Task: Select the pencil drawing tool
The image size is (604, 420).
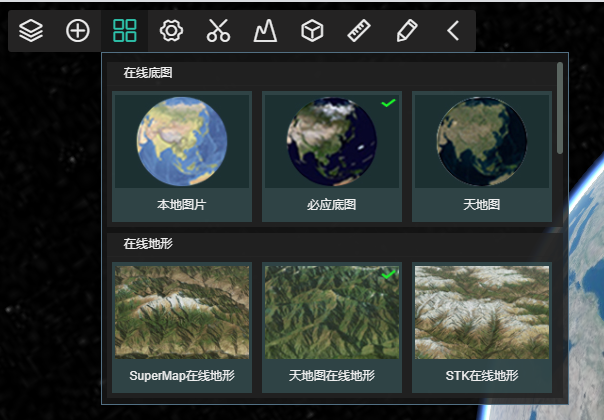Action: tap(407, 30)
